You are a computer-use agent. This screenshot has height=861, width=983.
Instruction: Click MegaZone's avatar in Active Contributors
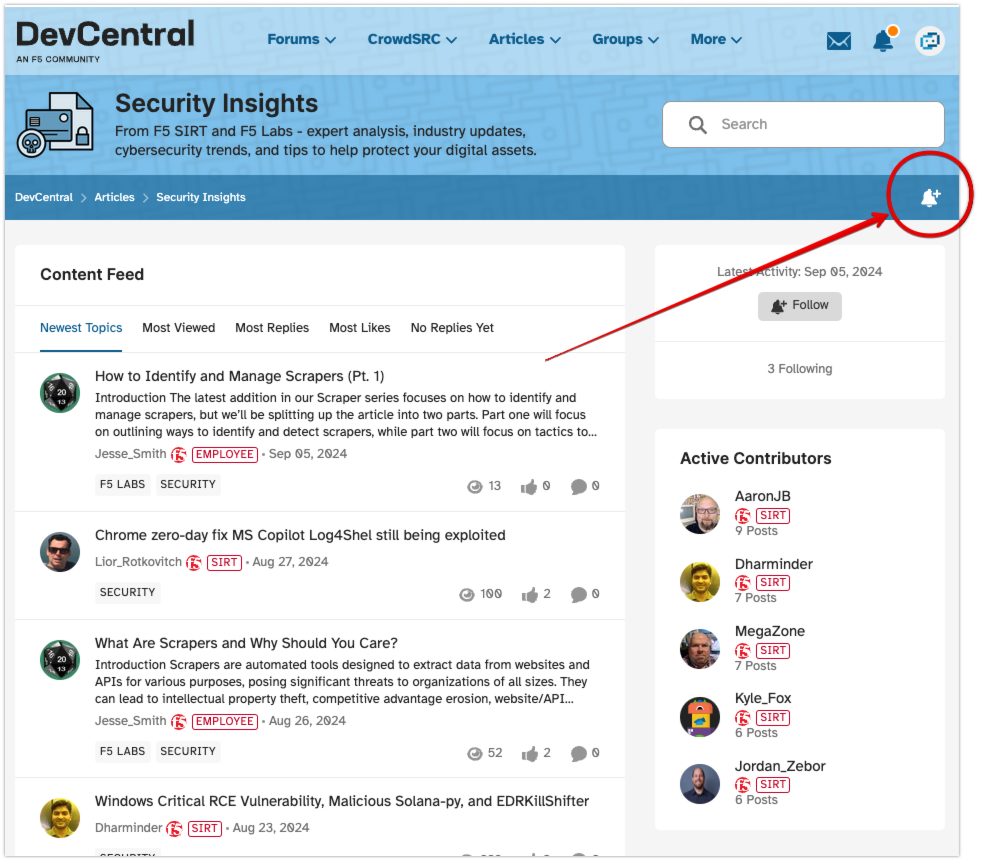700,649
